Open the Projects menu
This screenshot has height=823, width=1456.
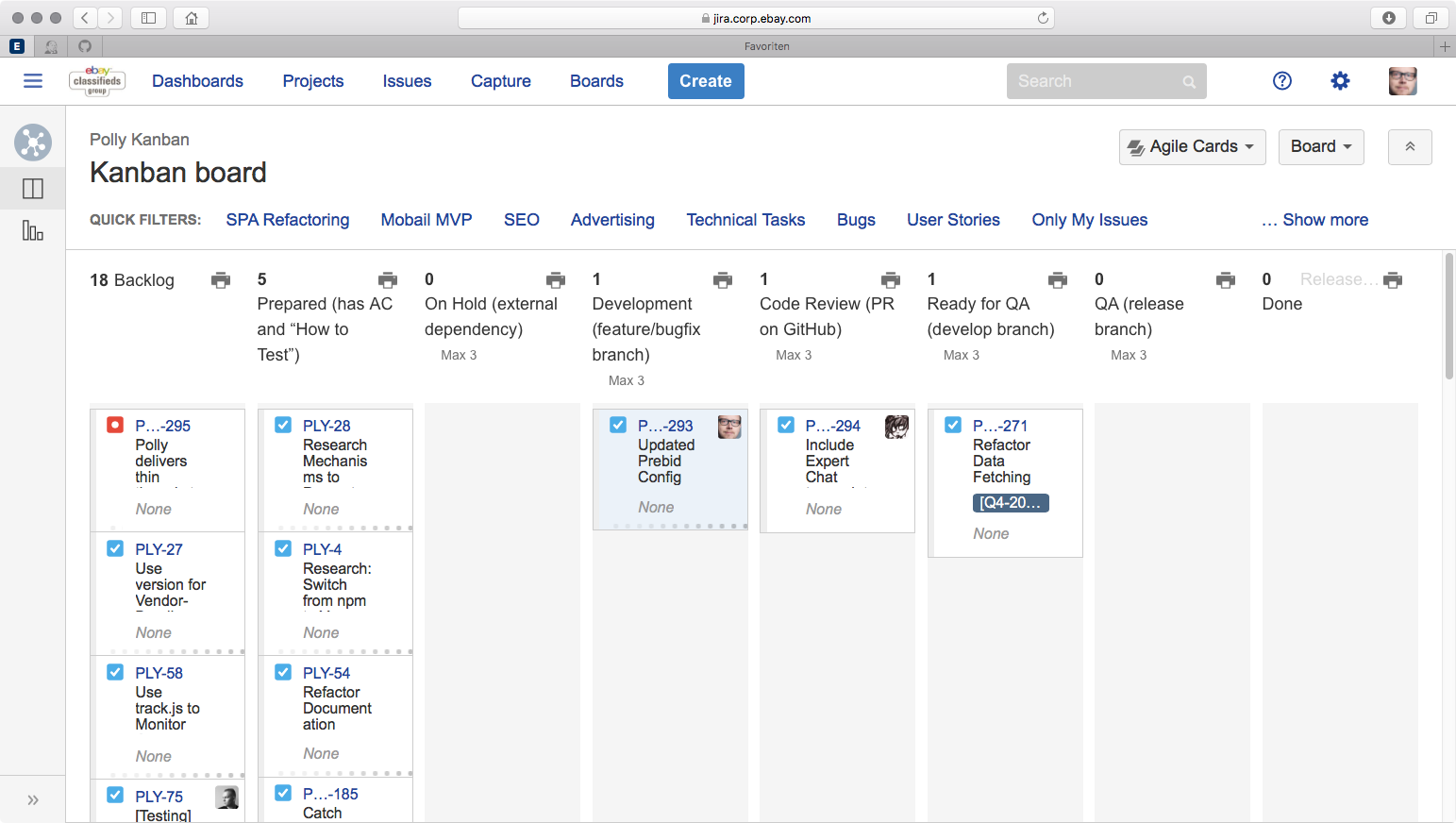[x=313, y=81]
